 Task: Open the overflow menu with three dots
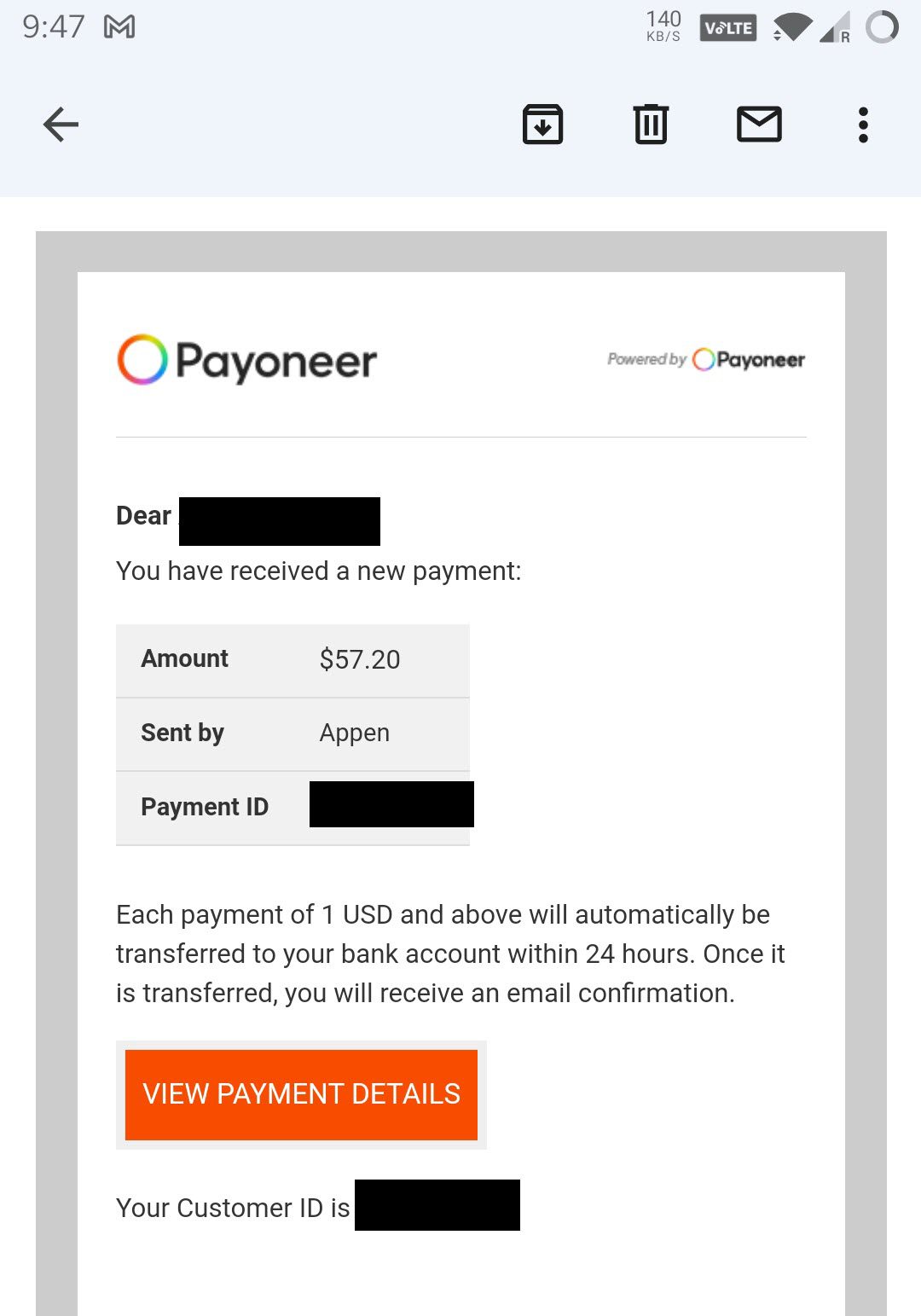pos(863,124)
